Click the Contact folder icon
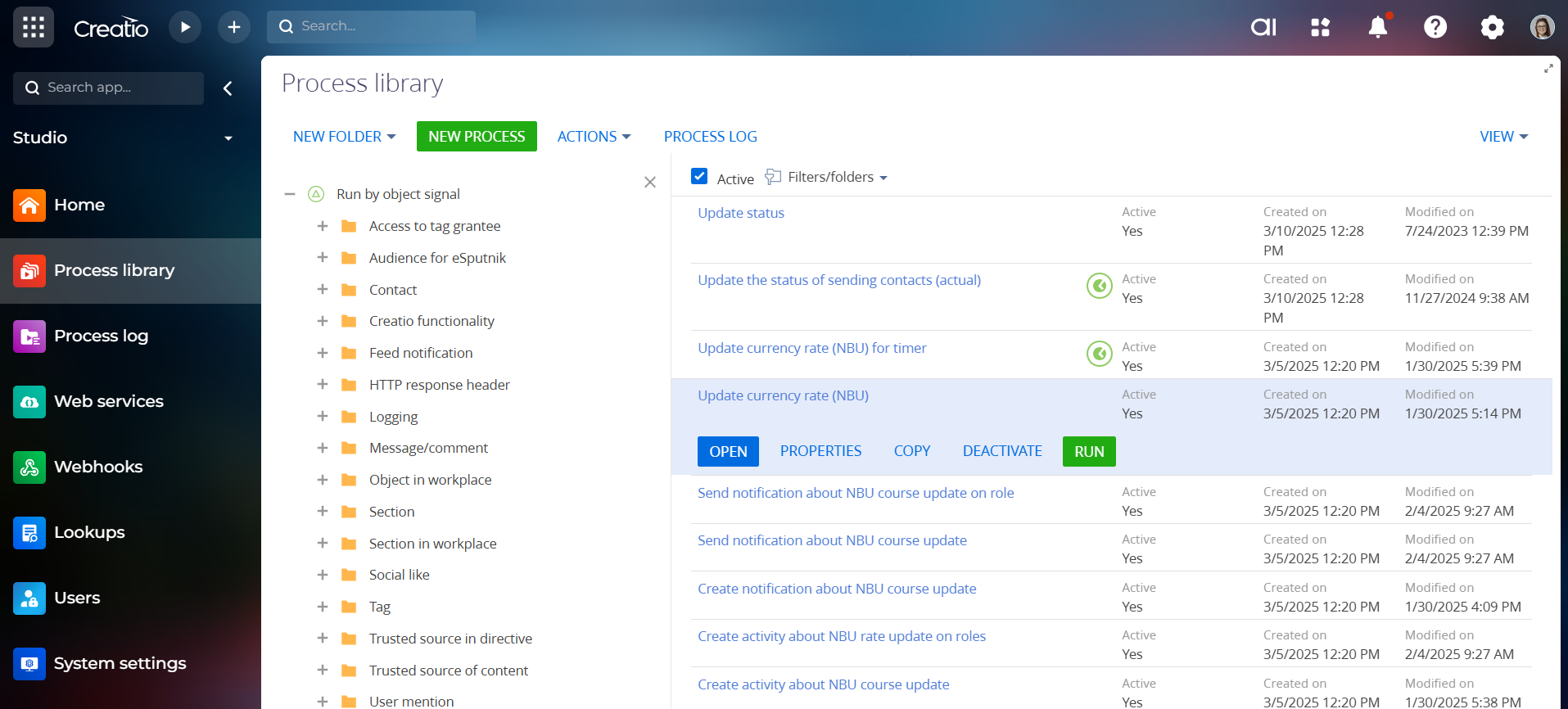The height and width of the screenshot is (709, 1568). click(349, 290)
